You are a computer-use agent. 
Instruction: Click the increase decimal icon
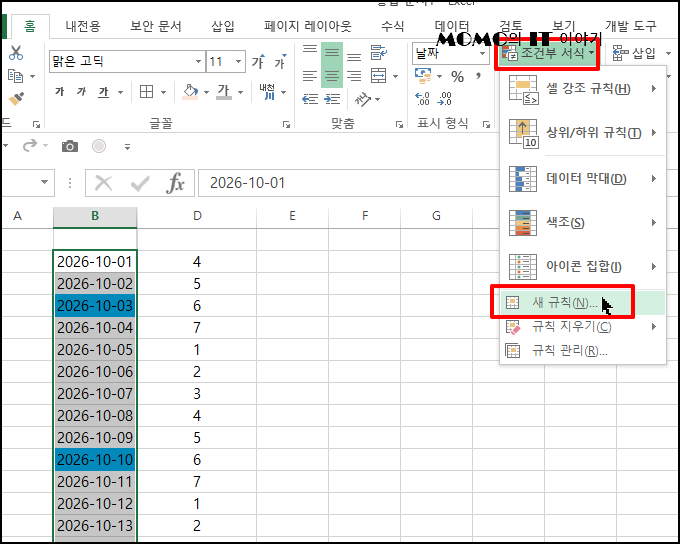pos(422,99)
